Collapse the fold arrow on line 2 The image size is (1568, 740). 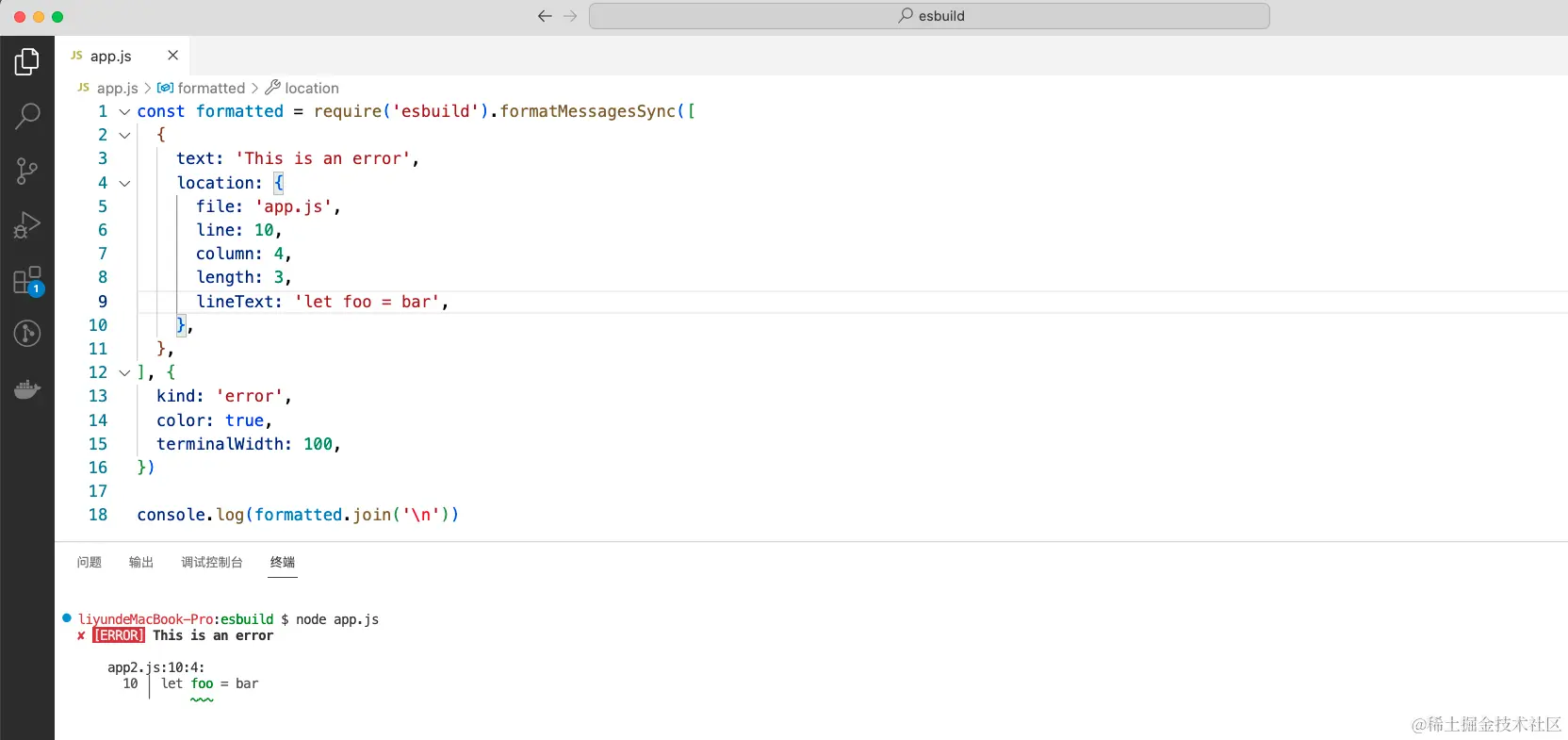124,135
